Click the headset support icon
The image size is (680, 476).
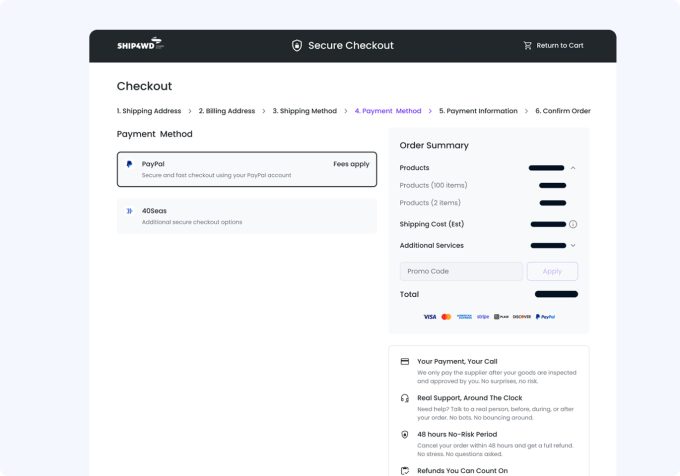pos(405,398)
